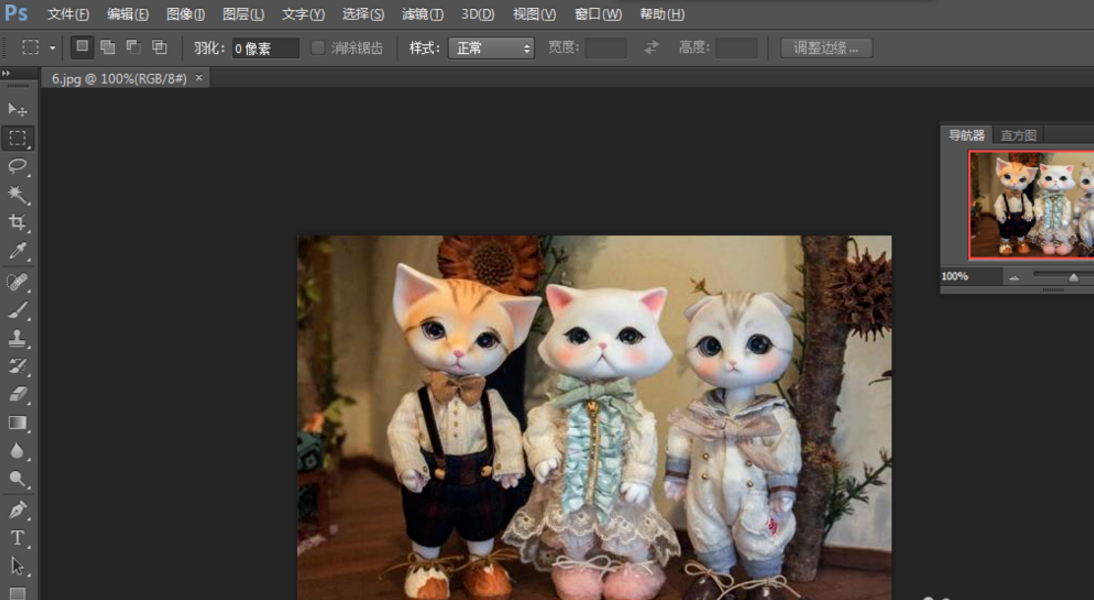Image resolution: width=1094 pixels, height=600 pixels.
Task: Select the Blur tool
Action: coord(17,451)
